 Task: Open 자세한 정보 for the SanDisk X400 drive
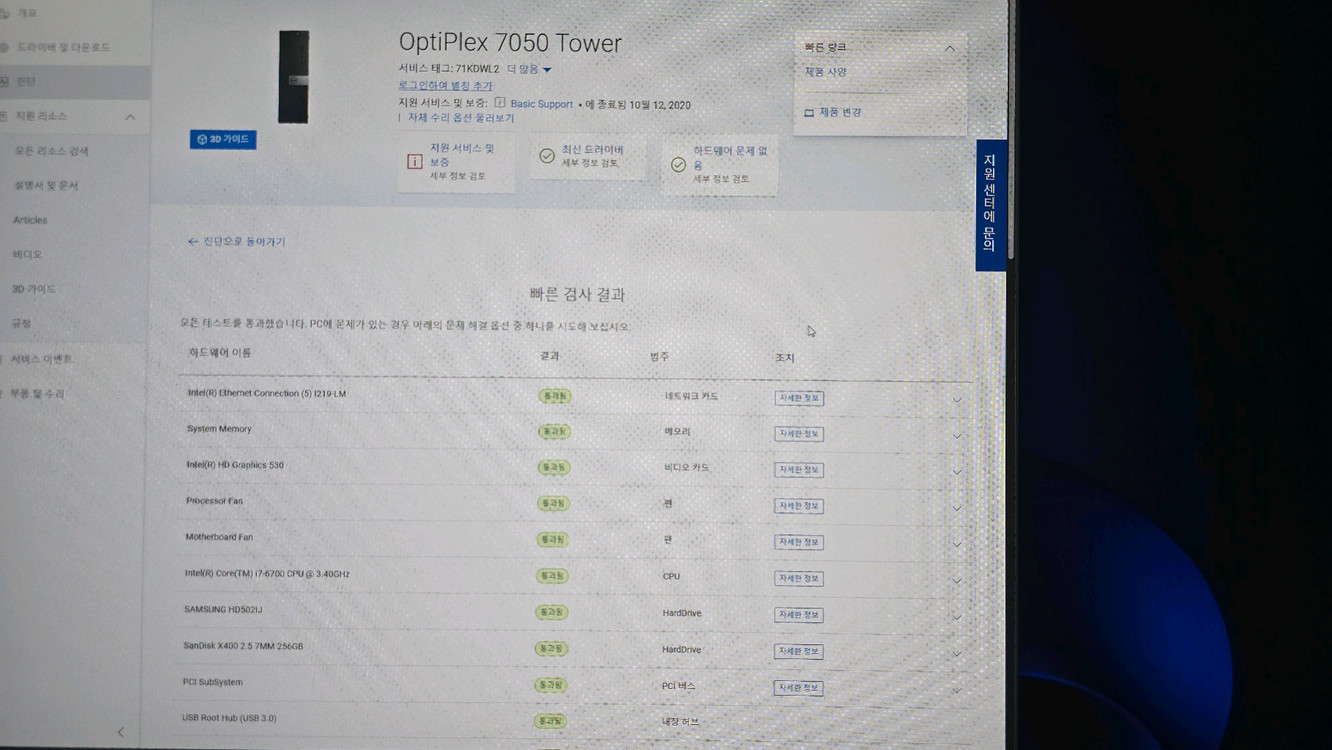tap(798, 651)
